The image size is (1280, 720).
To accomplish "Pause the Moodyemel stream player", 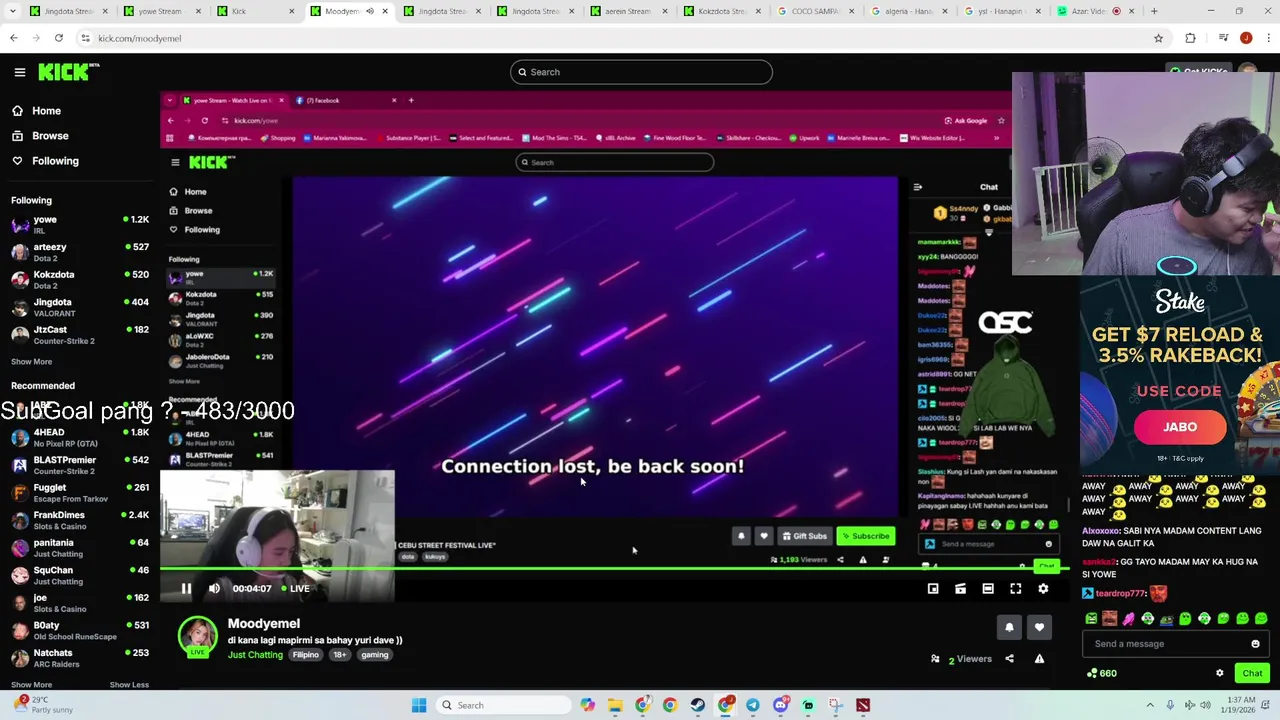I will (x=186, y=589).
